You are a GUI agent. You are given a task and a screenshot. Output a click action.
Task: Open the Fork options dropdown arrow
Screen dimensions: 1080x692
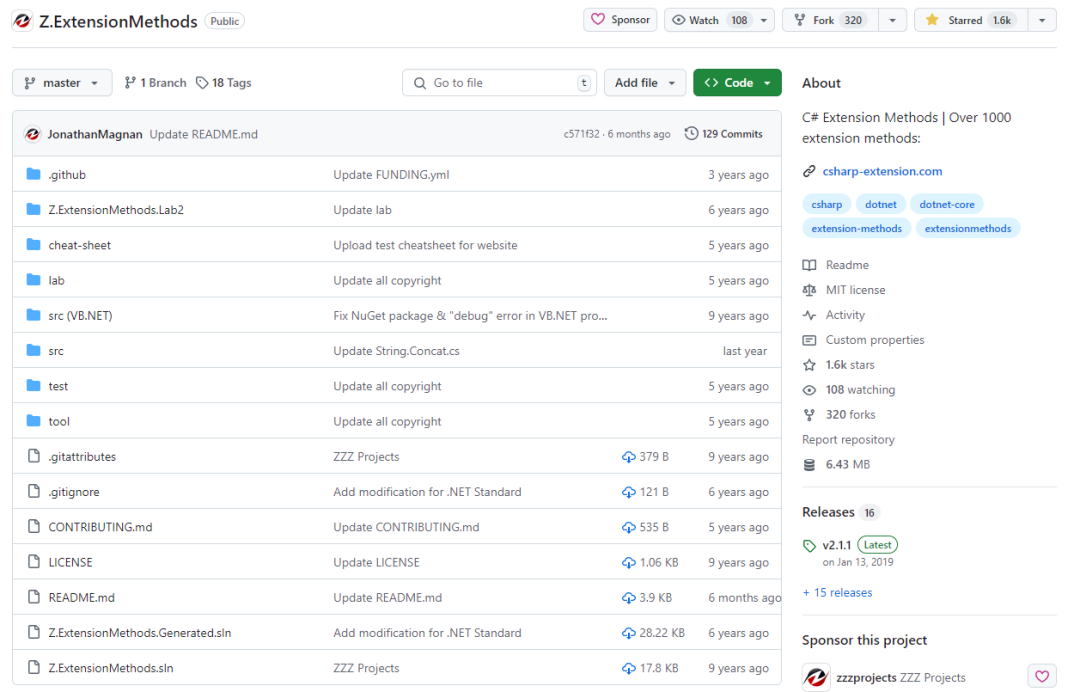[x=893, y=20]
